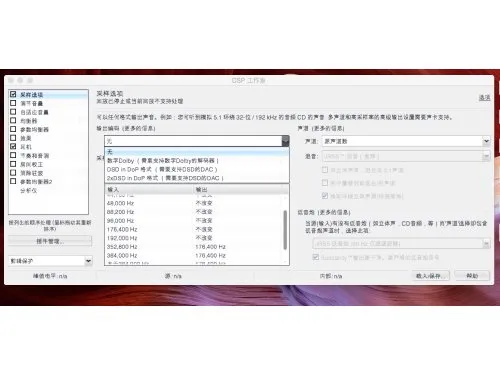Image resolution: width=500 pixels, height=375 pixels.
Task: Enable the 房间校正 checkbox
Action: click(13, 164)
